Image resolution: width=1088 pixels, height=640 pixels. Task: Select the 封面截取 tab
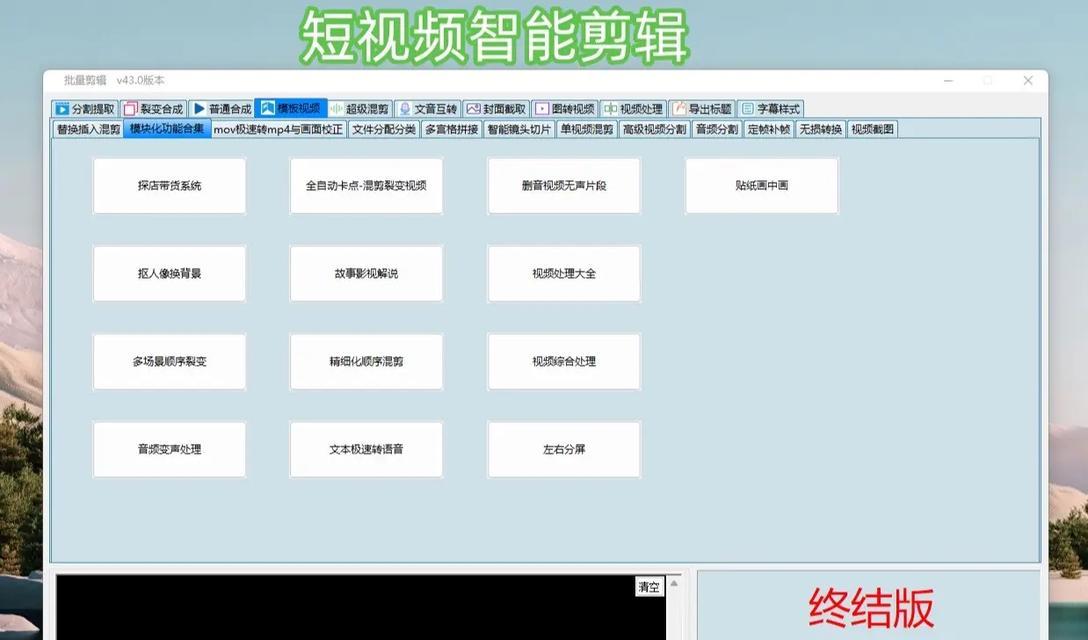pos(496,109)
